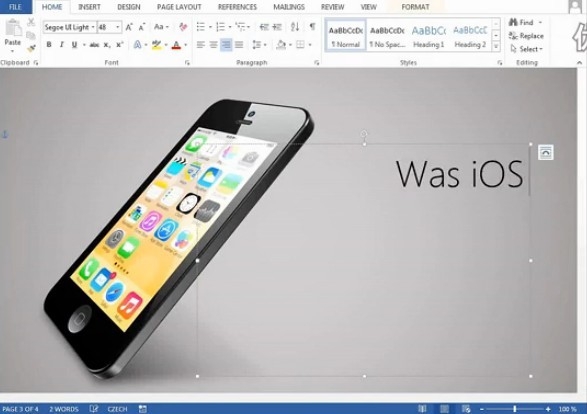Viewport: 587px width, 414px height.
Task: Shrink font size button
Action: tap(142, 27)
